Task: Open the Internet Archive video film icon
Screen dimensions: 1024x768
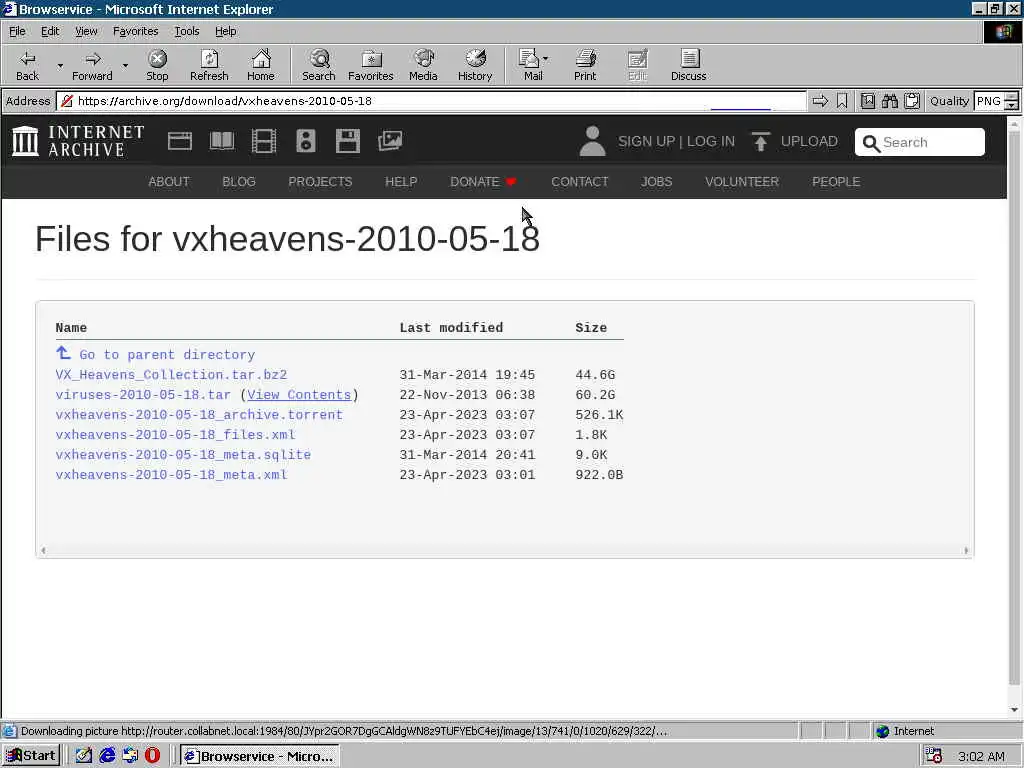Action: 264,141
